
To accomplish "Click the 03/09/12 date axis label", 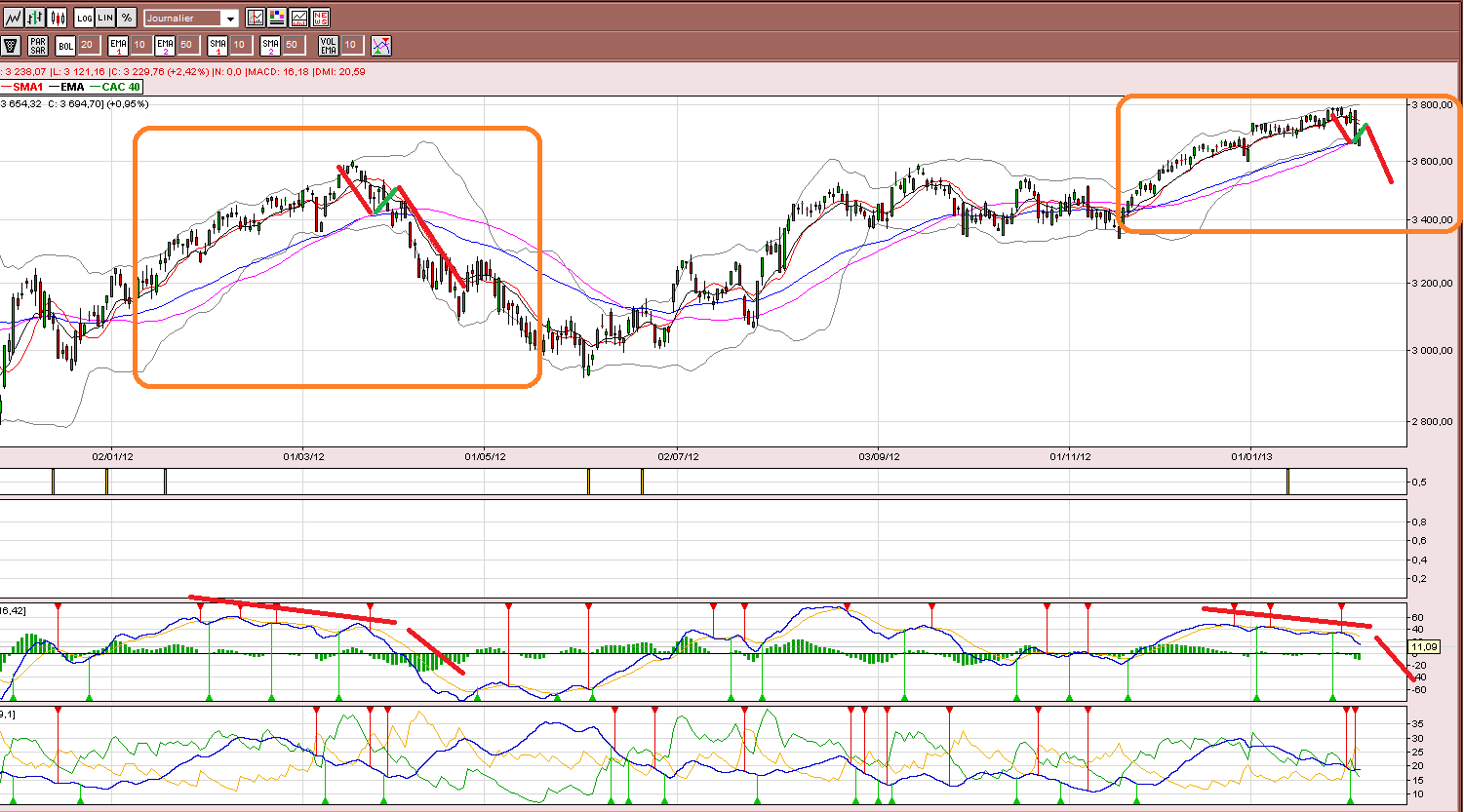I will (x=879, y=455).
